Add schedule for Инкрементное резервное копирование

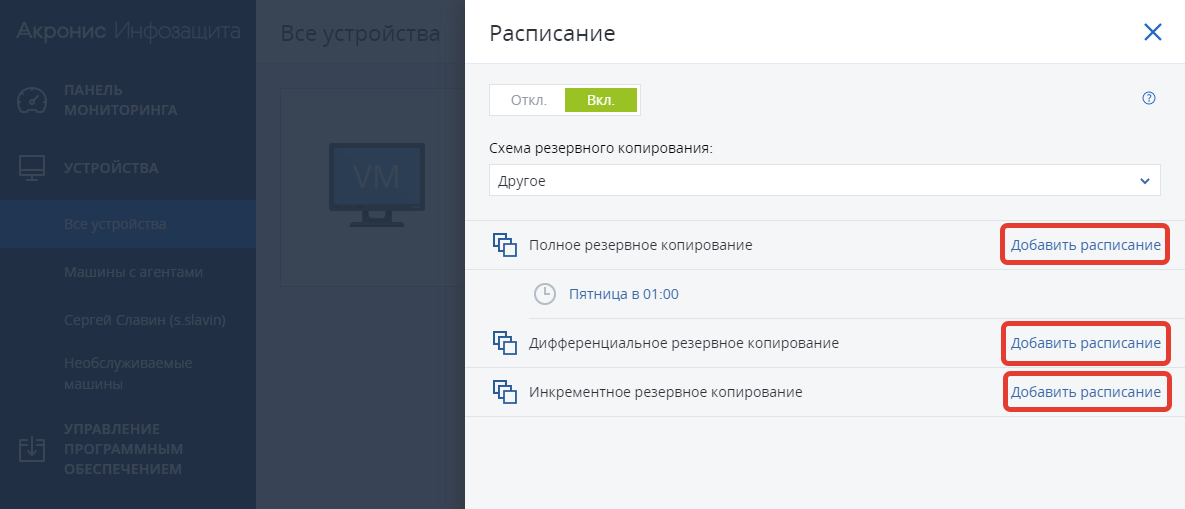tap(1085, 392)
